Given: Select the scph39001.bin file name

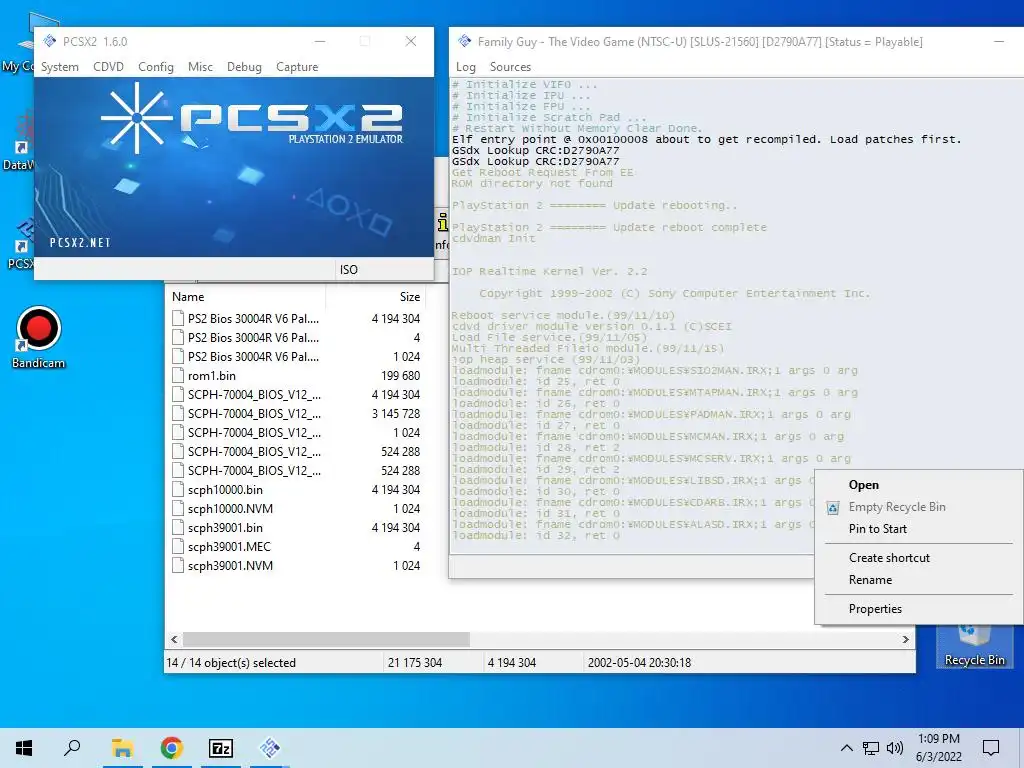Looking at the screenshot, I should pyautogui.click(x=225, y=527).
